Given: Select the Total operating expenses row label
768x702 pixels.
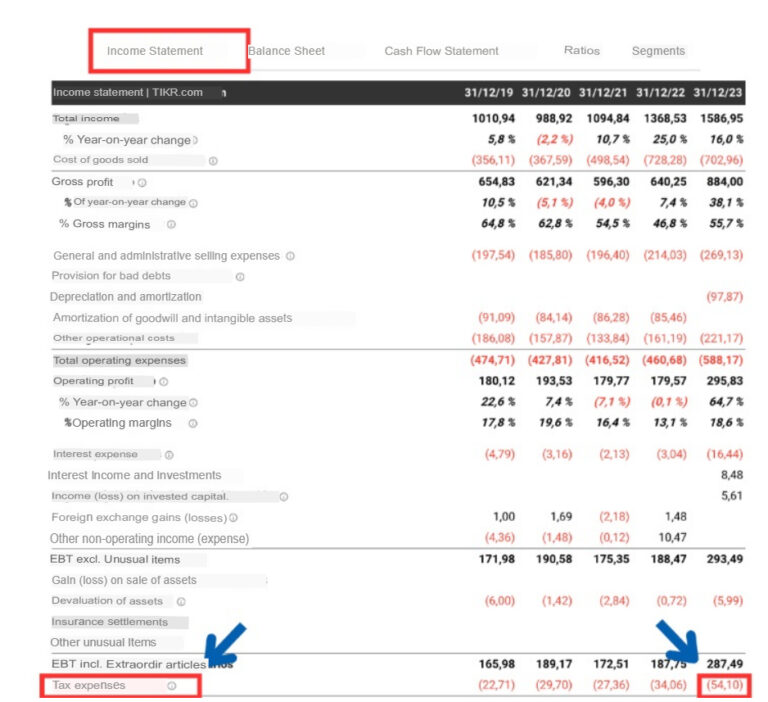Looking at the screenshot, I should [x=119, y=360].
